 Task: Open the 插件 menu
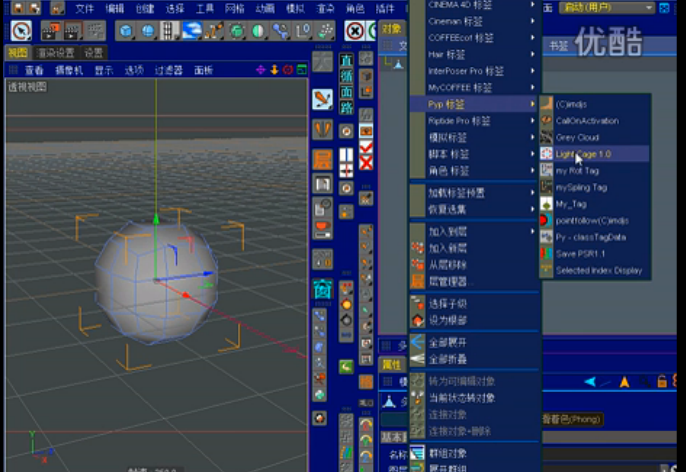point(385,8)
